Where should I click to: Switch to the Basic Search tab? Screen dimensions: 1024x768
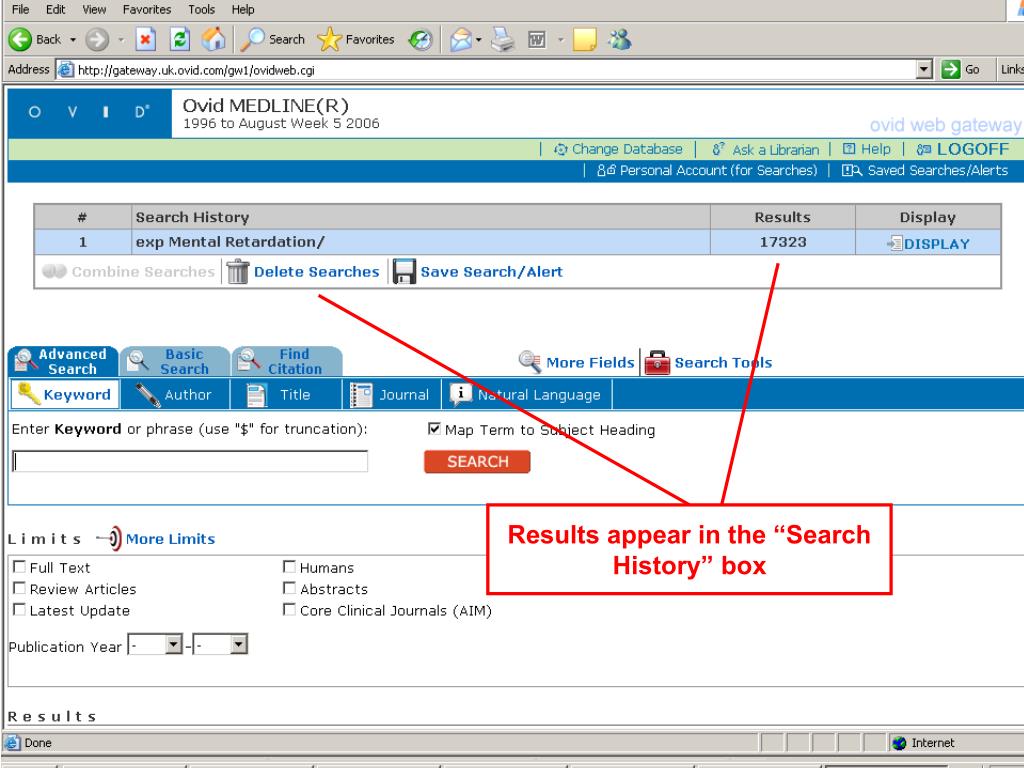pos(175,361)
